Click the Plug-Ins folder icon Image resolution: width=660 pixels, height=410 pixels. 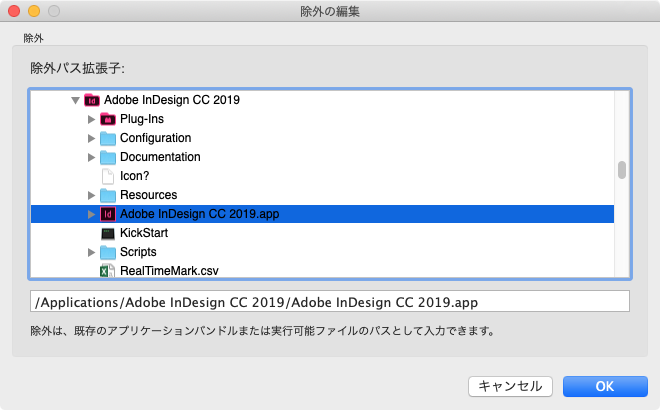point(108,119)
